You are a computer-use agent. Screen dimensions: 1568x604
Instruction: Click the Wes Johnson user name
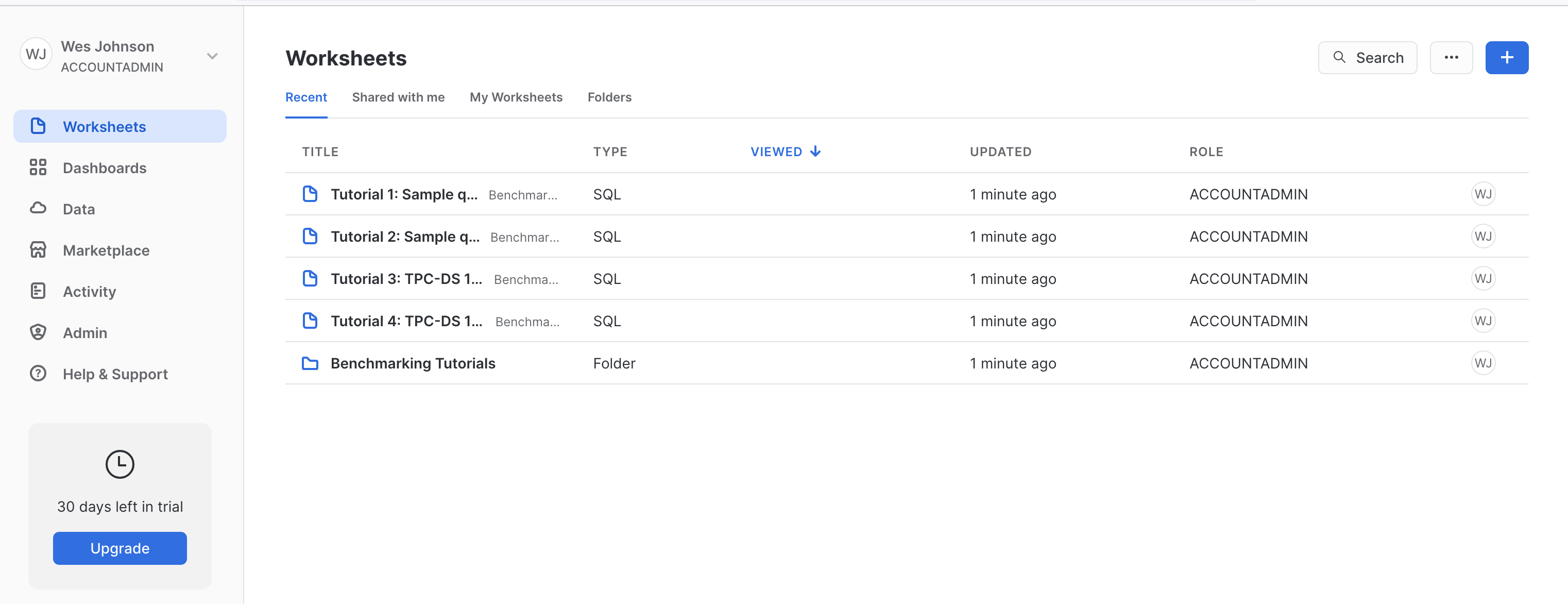(x=108, y=46)
